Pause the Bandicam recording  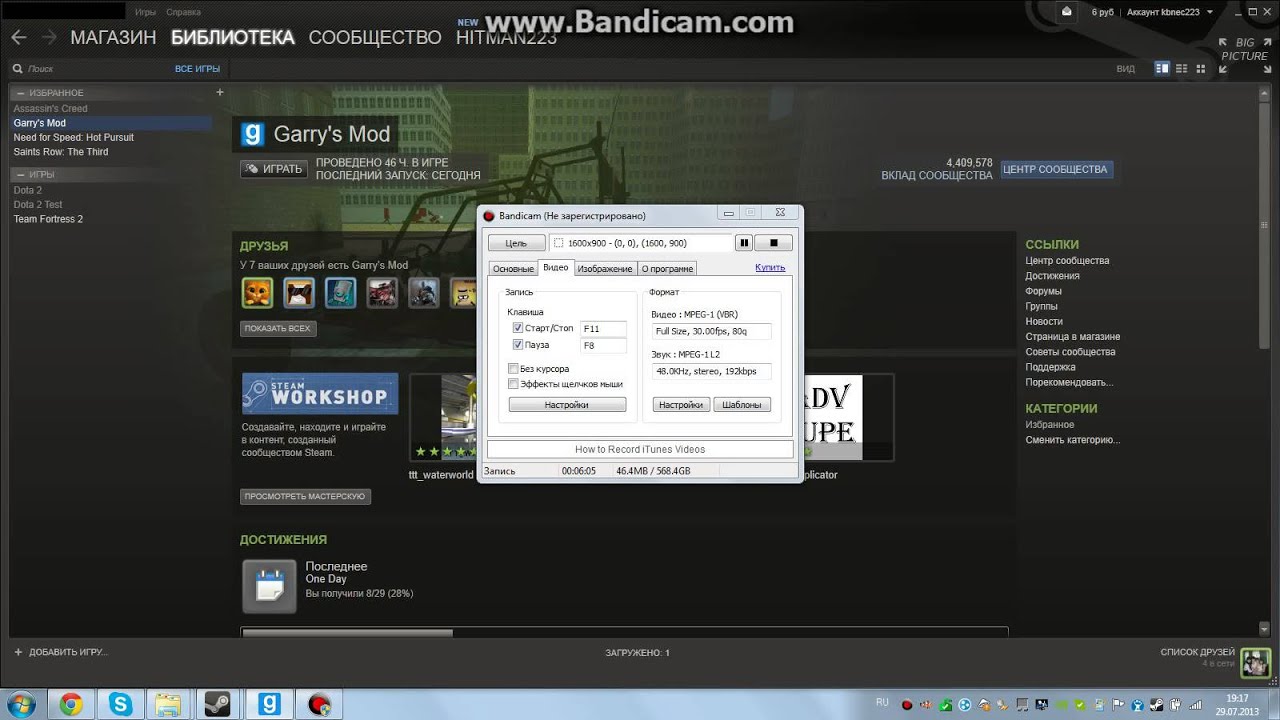point(744,243)
